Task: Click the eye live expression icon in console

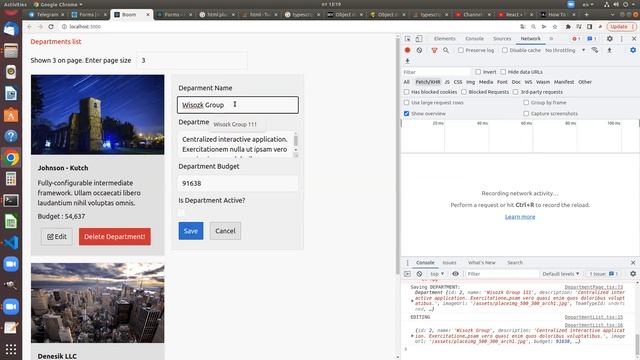Action: click(456, 274)
